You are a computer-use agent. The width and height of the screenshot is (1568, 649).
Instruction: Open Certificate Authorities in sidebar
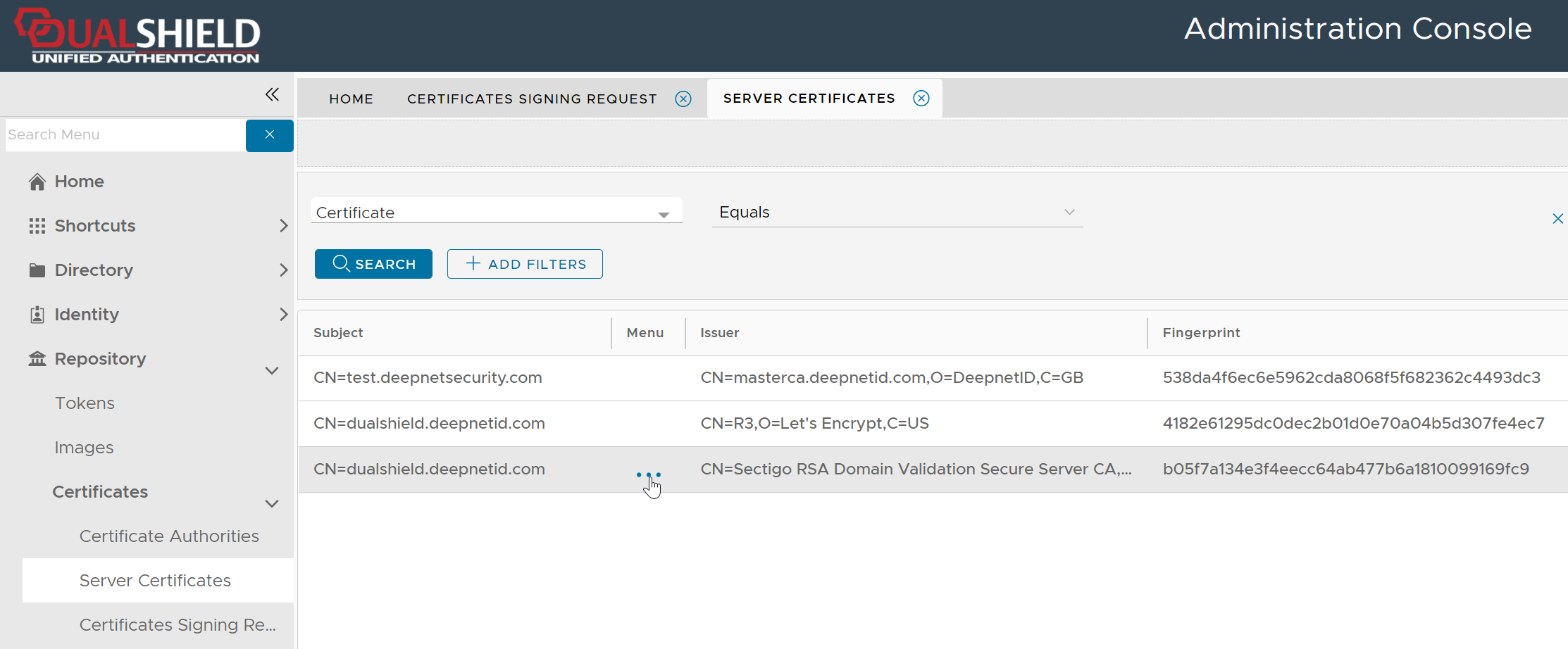tap(169, 536)
